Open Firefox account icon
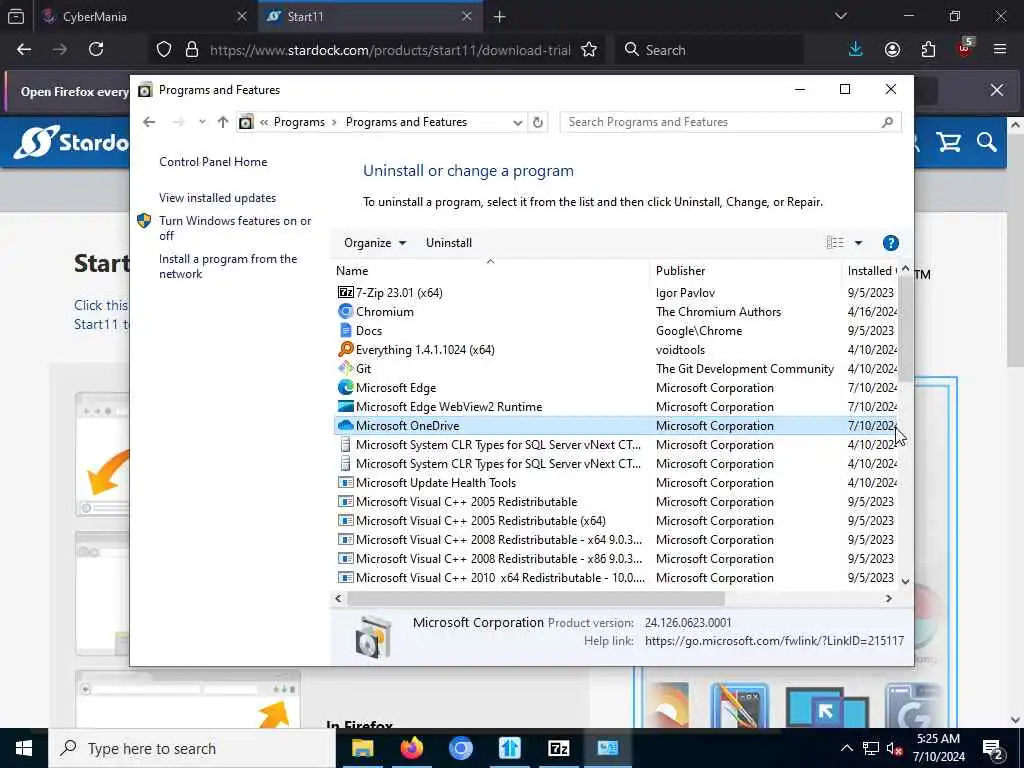1024x768 pixels. pos(892,50)
